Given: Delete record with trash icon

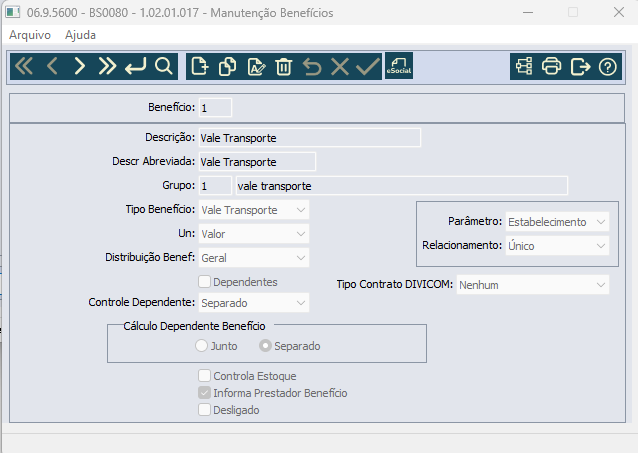Looking at the screenshot, I should [284, 66].
